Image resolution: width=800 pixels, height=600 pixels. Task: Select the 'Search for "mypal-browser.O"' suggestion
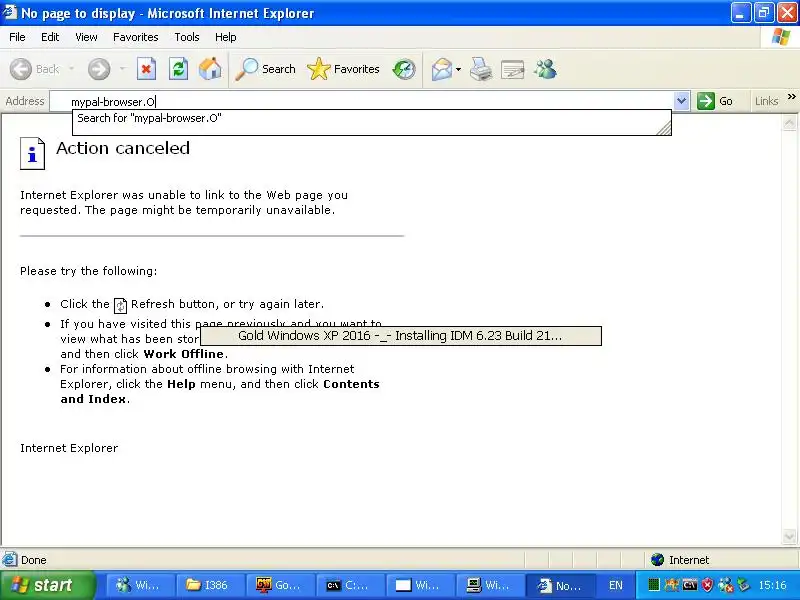click(371, 118)
